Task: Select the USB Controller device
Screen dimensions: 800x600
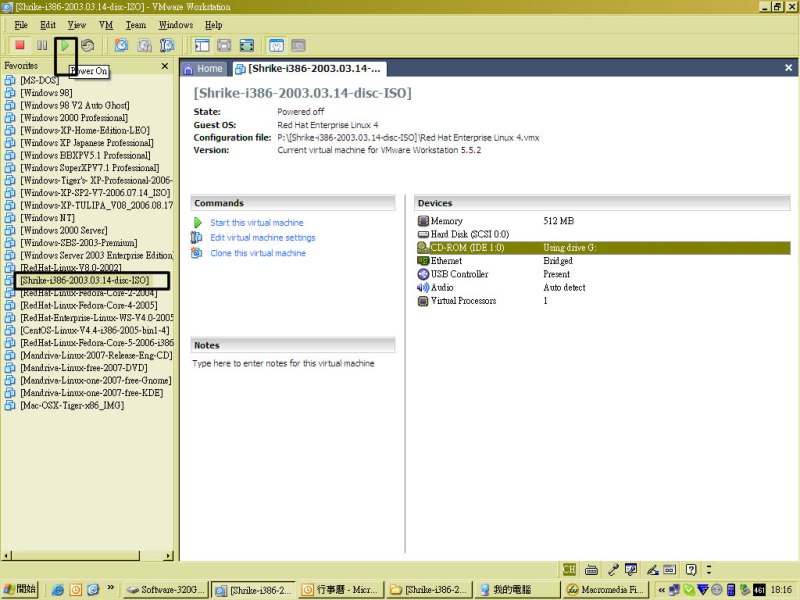Action: [x=603, y=274]
